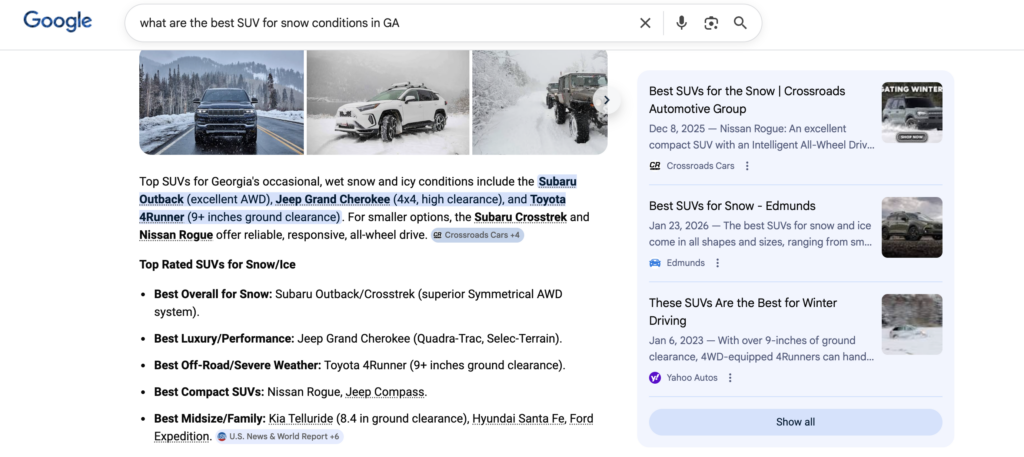Open three-dot menu for Yahoo Autos result
Screen dimensions: 1024x457
click(730, 378)
